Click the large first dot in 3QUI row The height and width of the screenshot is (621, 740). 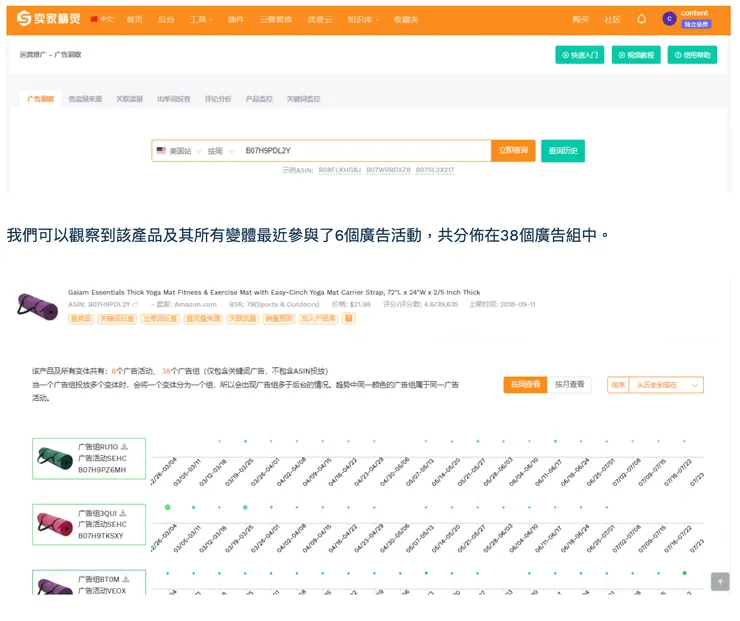[x=168, y=508]
